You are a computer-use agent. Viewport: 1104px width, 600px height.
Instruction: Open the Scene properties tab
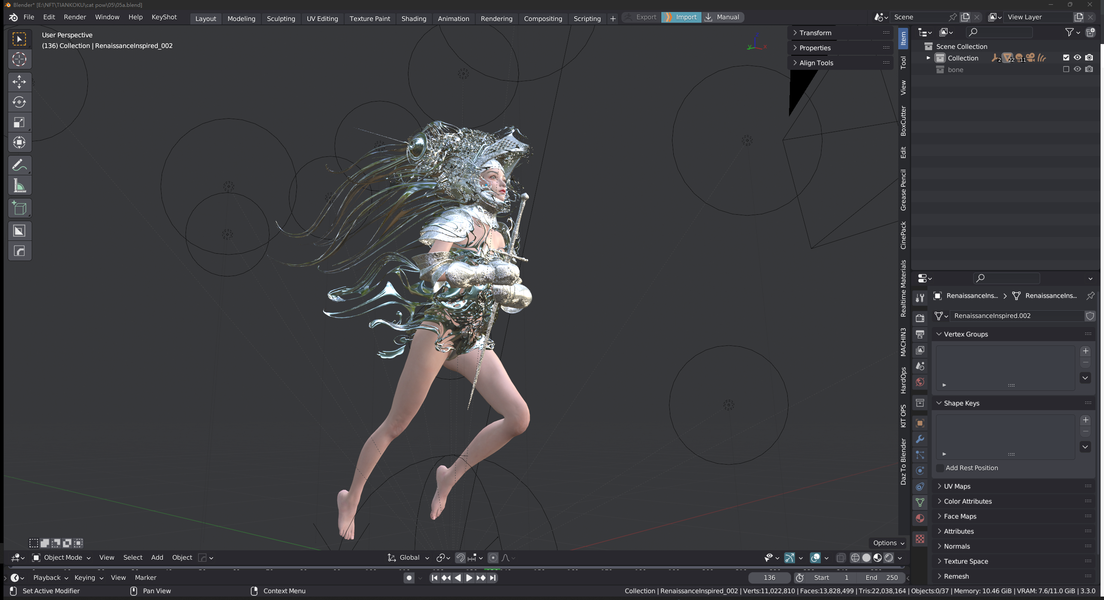pos(920,366)
